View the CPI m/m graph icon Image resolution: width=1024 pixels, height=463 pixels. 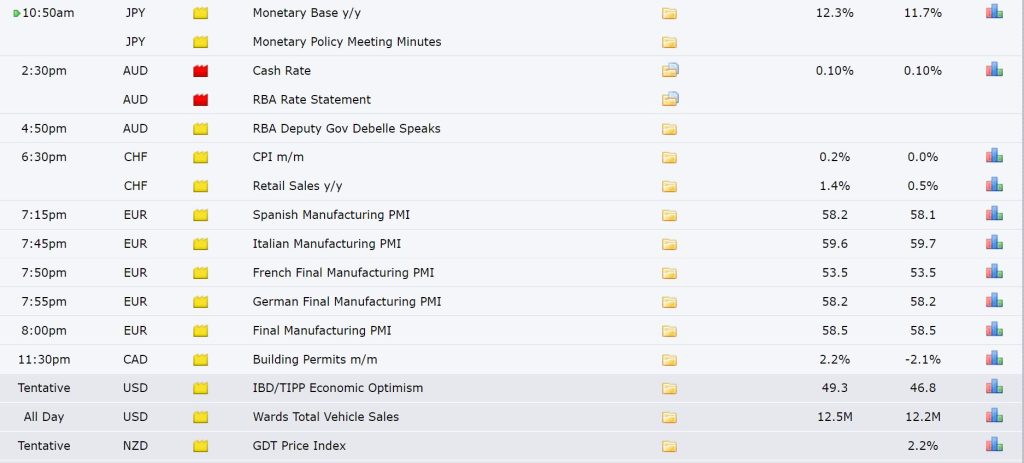click(994, 155)
